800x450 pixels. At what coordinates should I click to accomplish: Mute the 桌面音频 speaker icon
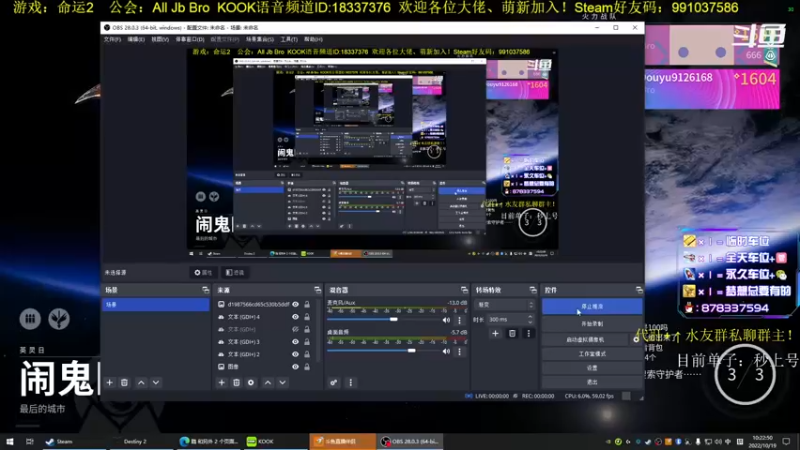[x=446, y=351]
